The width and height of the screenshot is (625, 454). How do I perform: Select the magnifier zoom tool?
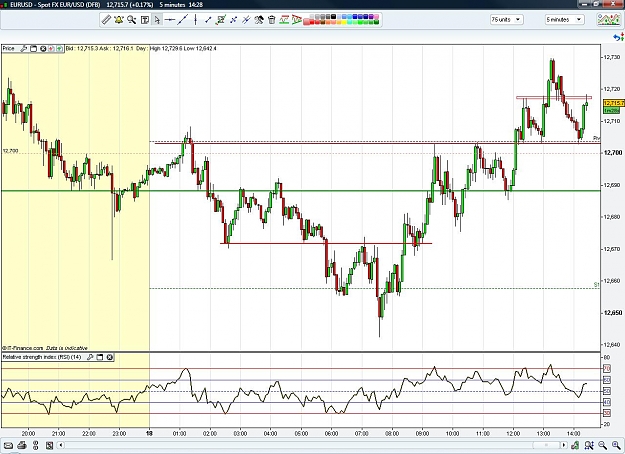pos(132,20)
